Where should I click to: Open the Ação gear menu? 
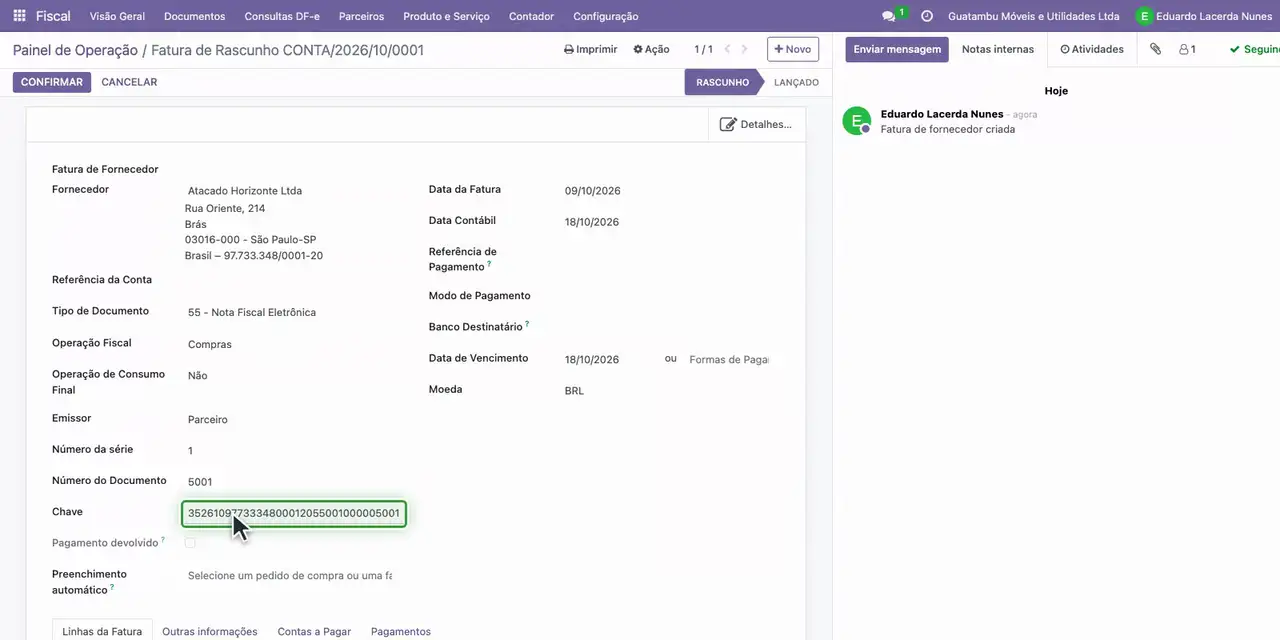coord(651,49)
